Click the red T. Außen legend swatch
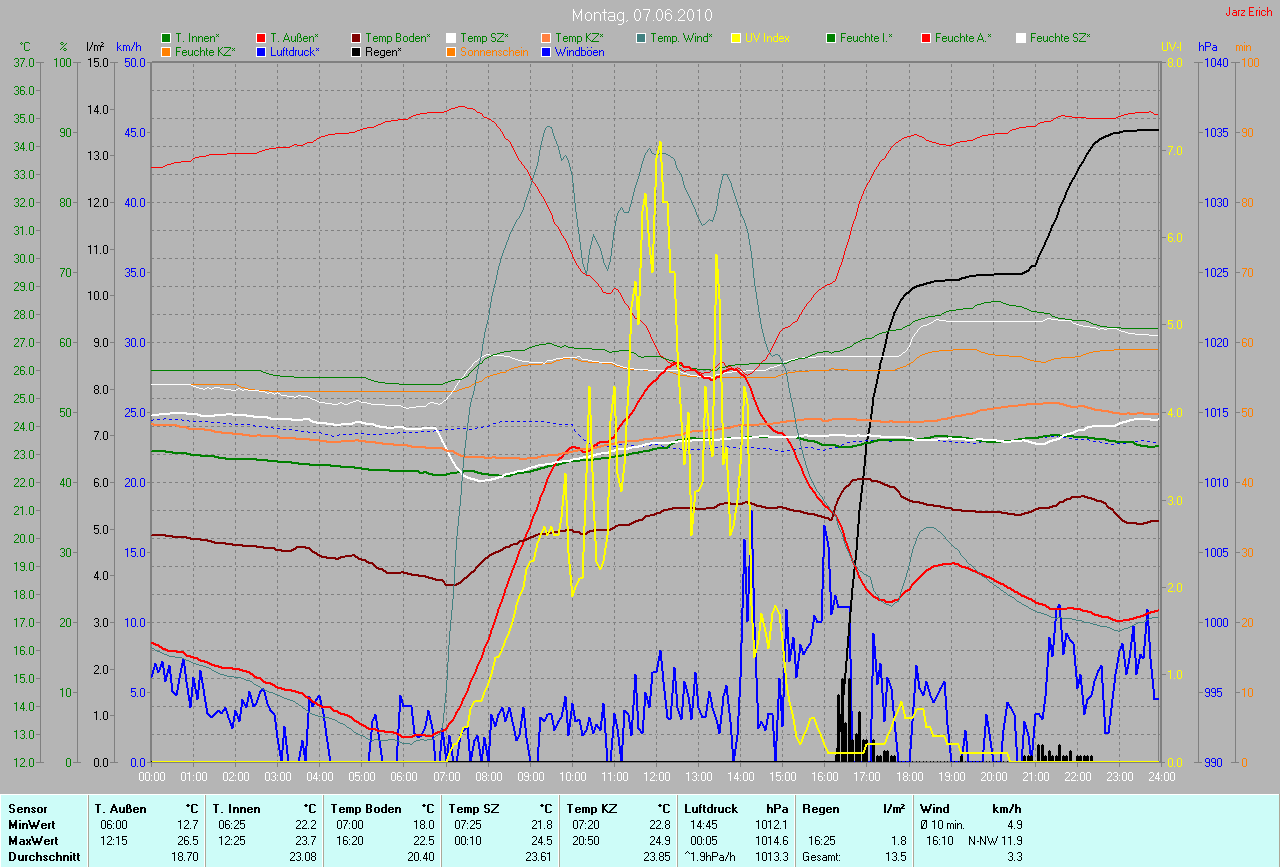 pos(261,38)
